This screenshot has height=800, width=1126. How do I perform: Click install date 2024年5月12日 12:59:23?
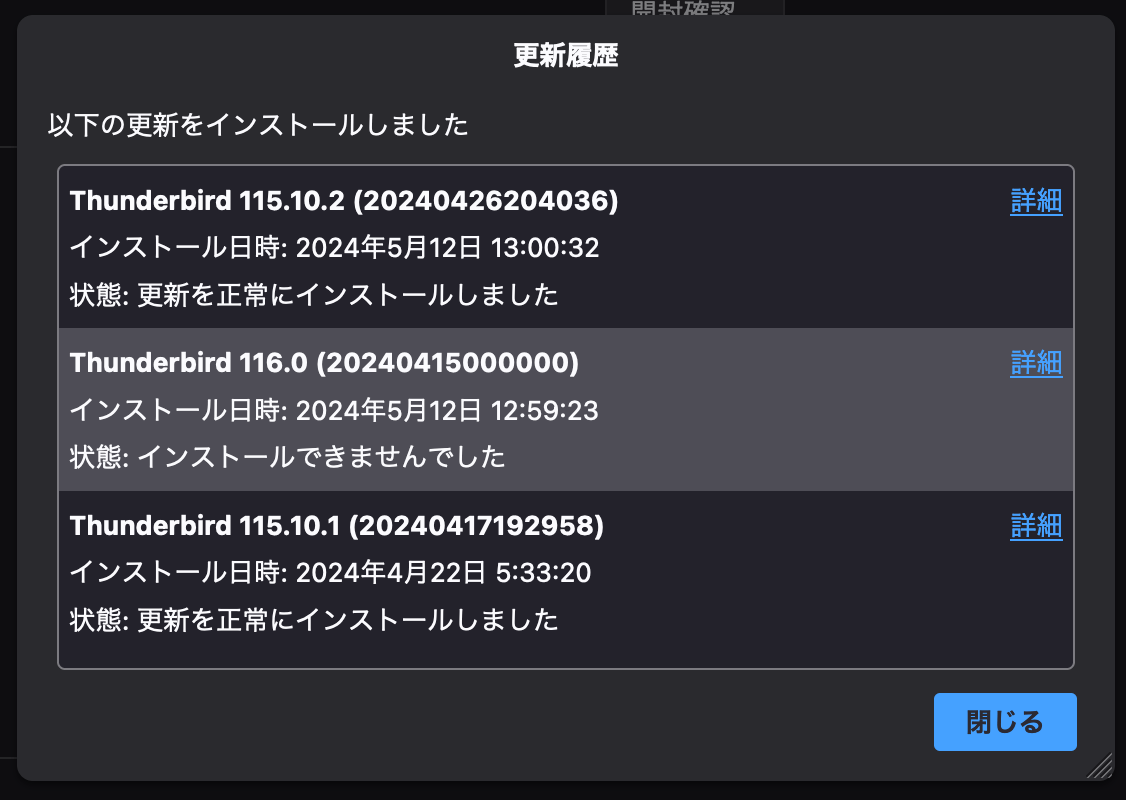pyautogui.click(x=334, y=410)
